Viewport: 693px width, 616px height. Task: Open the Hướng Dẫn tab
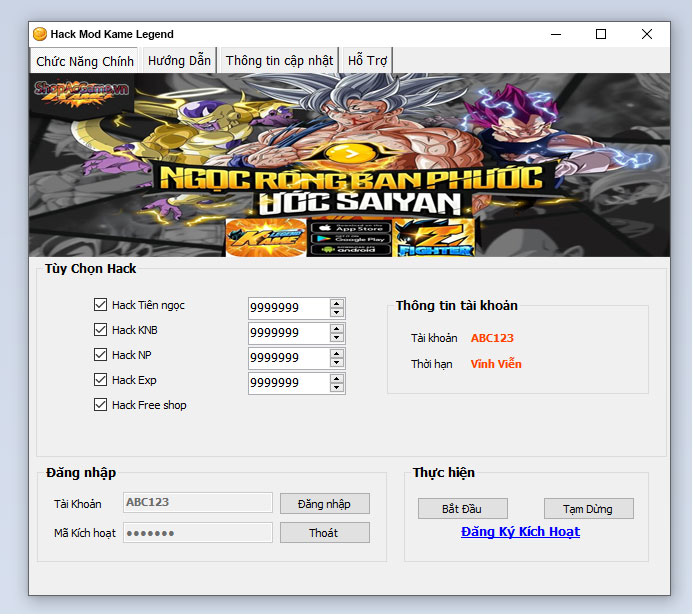[x=179, y=60]
